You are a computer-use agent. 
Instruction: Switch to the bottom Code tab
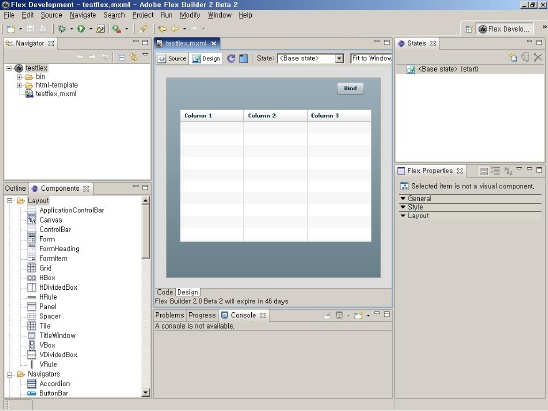click(165, 292)
